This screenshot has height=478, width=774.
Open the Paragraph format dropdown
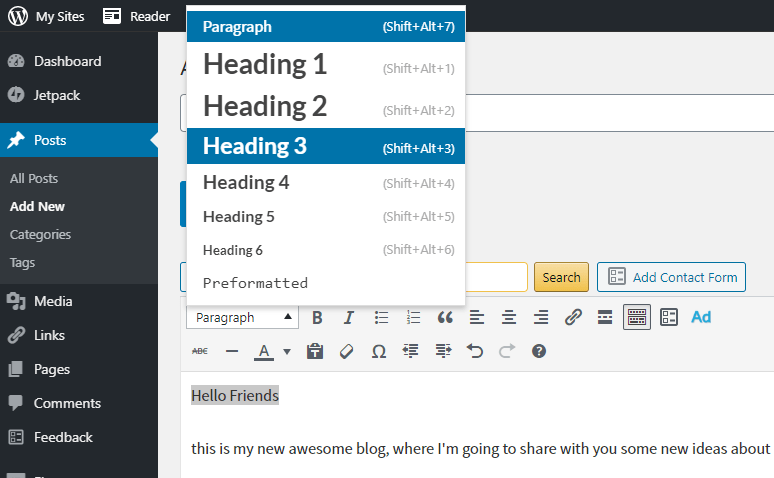[242, 318]
